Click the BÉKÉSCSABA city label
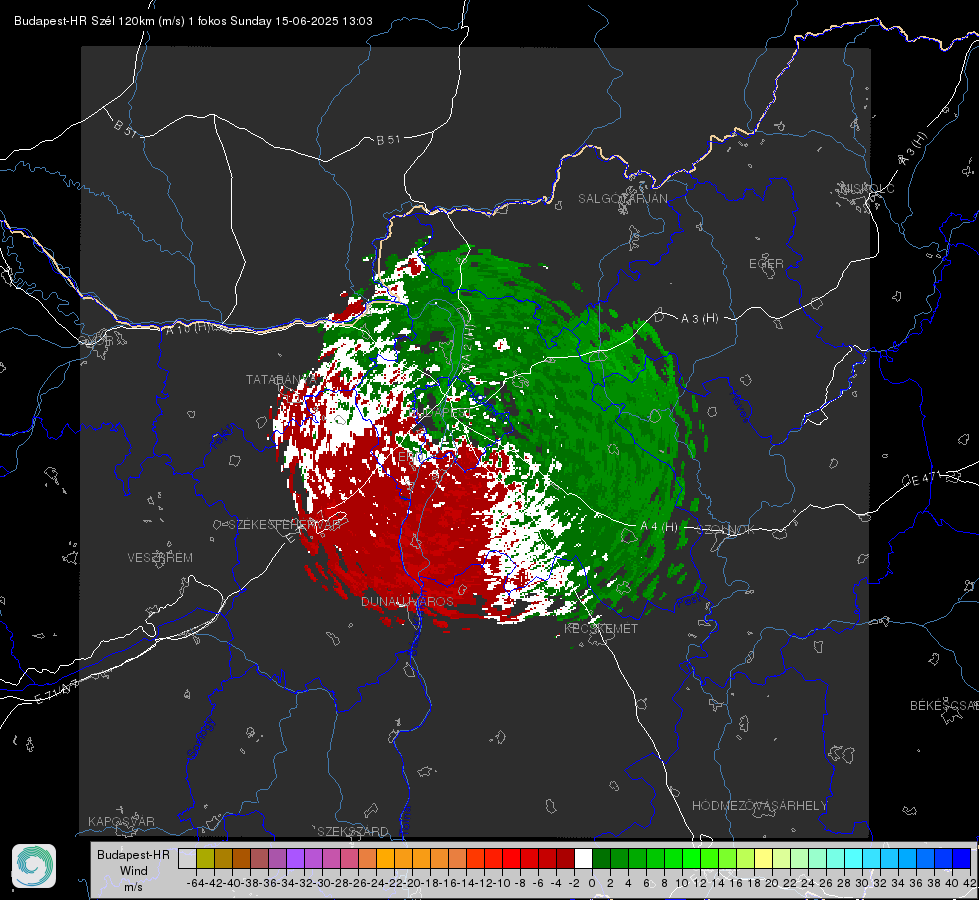The image size is (979, 900). [944, 705]
